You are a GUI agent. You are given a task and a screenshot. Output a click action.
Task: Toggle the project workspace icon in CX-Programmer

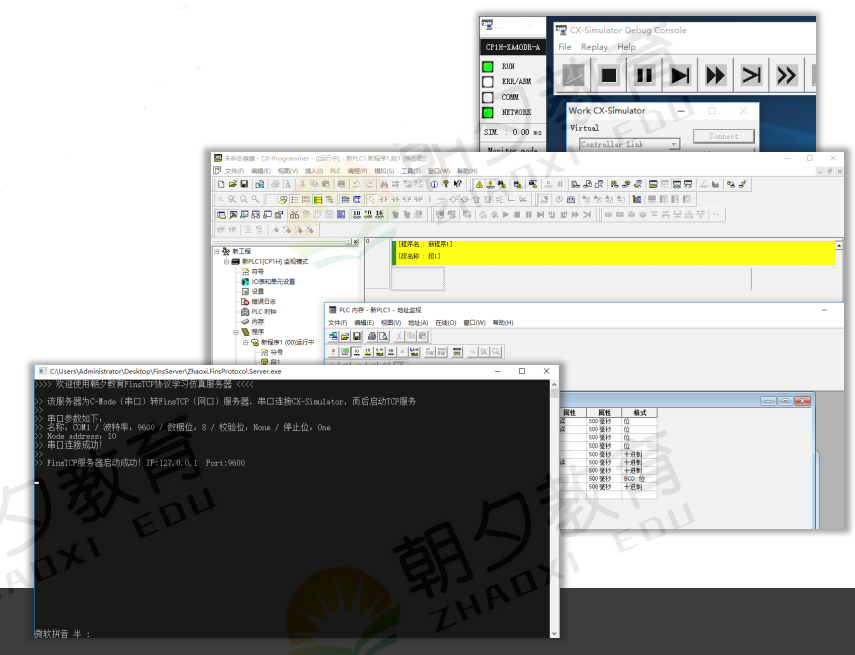(x=221, y=214)
